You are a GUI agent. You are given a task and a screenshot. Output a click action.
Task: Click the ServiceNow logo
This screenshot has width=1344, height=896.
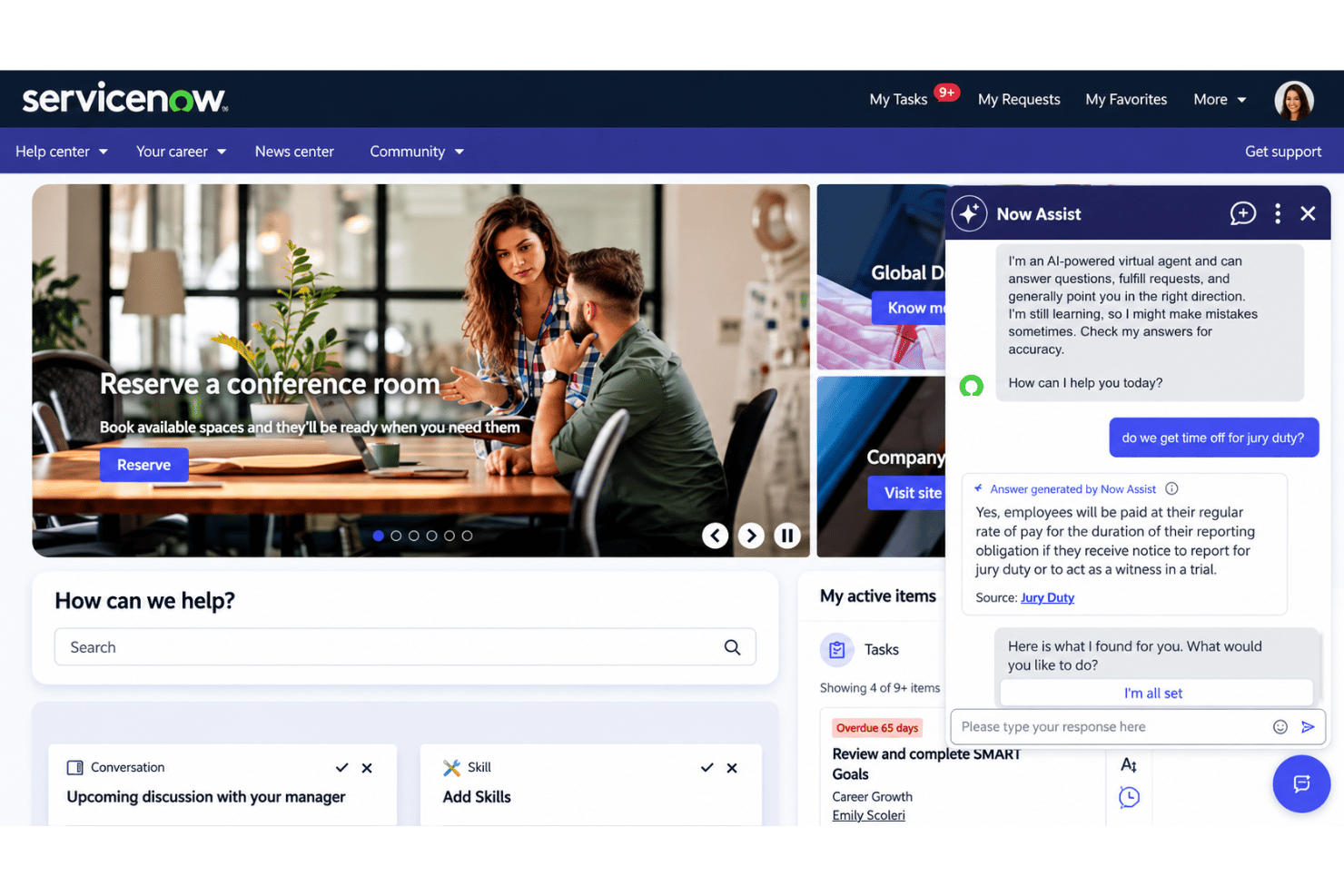[124, 98]
